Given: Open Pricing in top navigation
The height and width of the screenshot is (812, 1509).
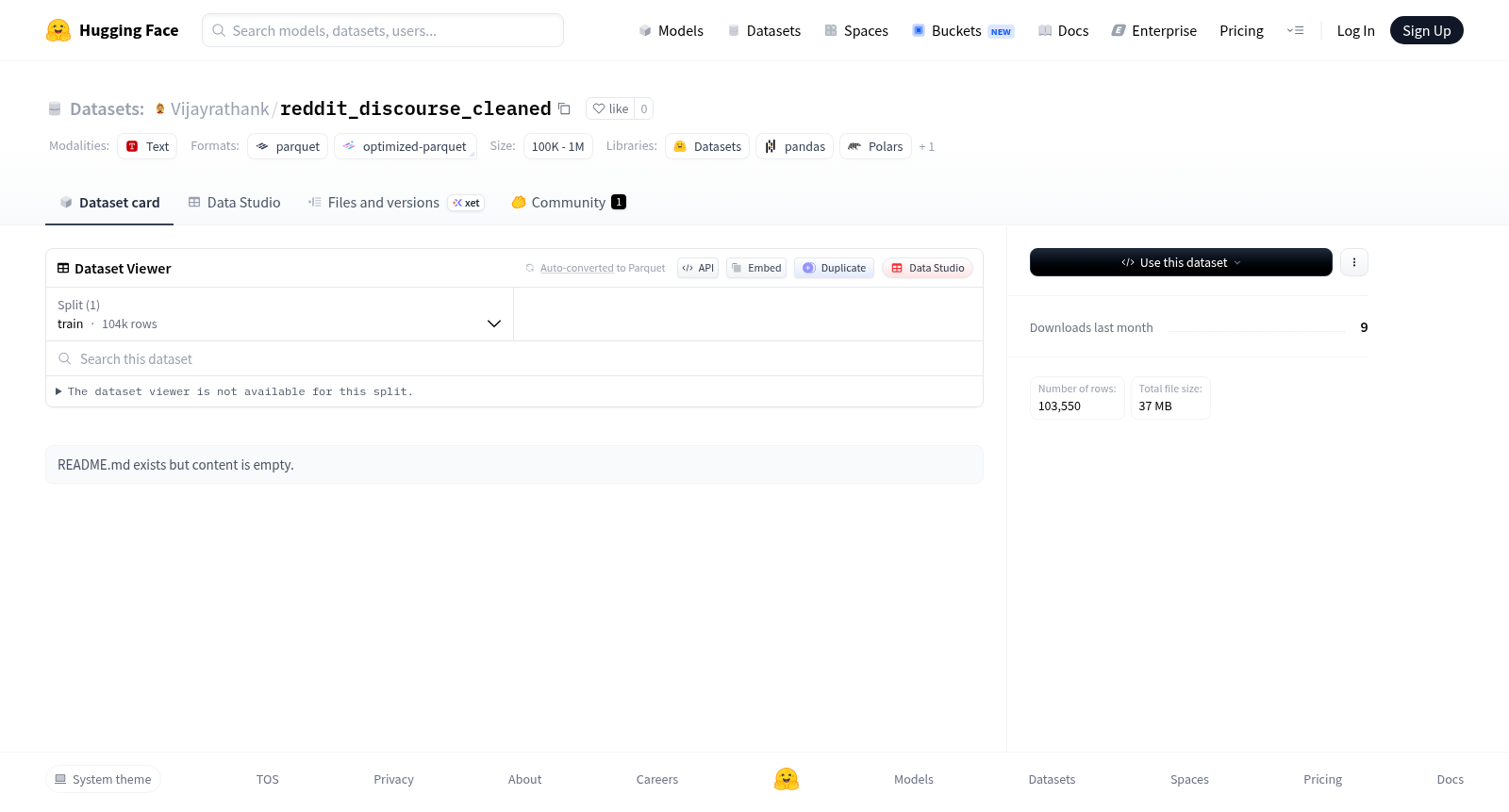Looking at the screenshot, I should (1241, 30).
